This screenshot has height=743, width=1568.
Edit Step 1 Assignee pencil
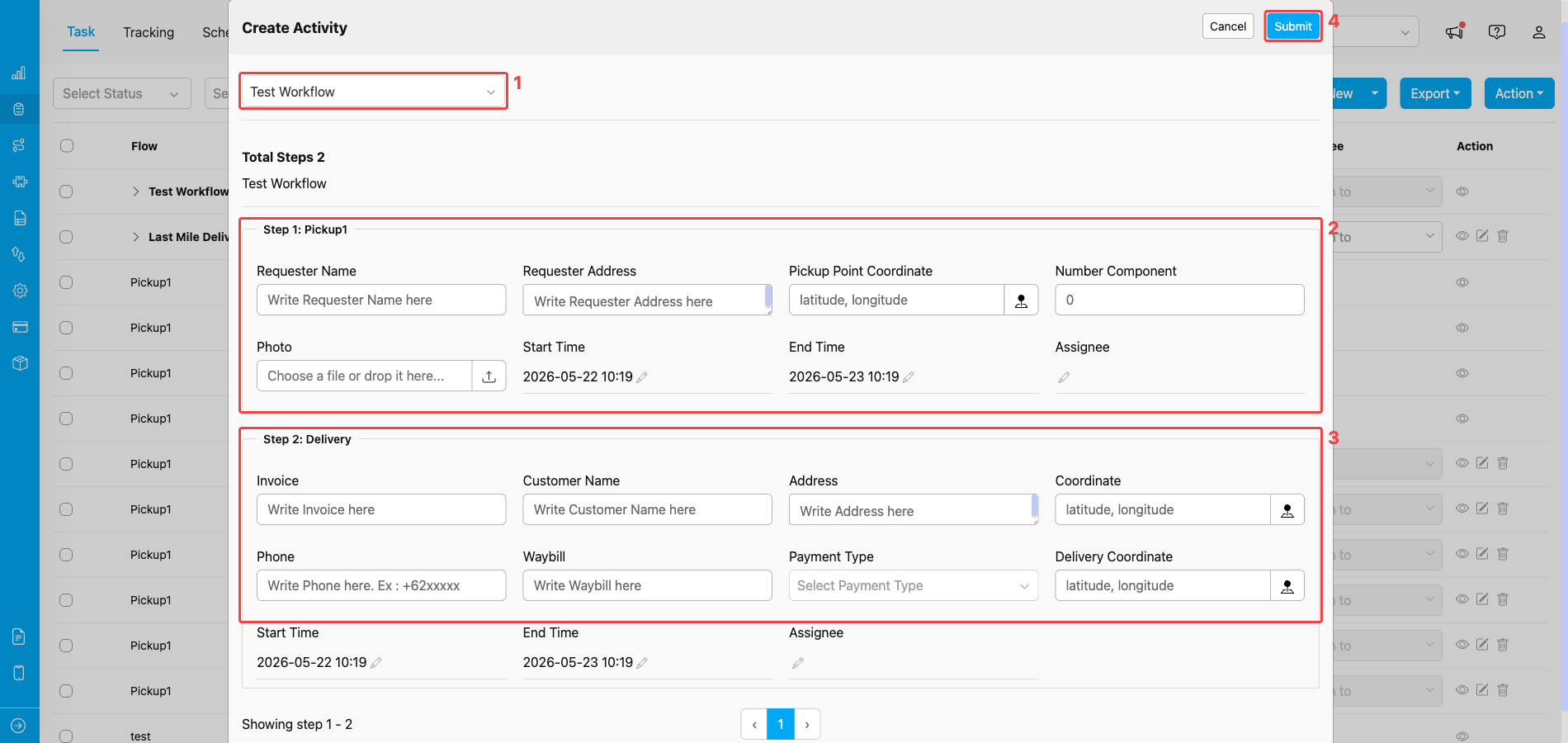[1064, 377]
